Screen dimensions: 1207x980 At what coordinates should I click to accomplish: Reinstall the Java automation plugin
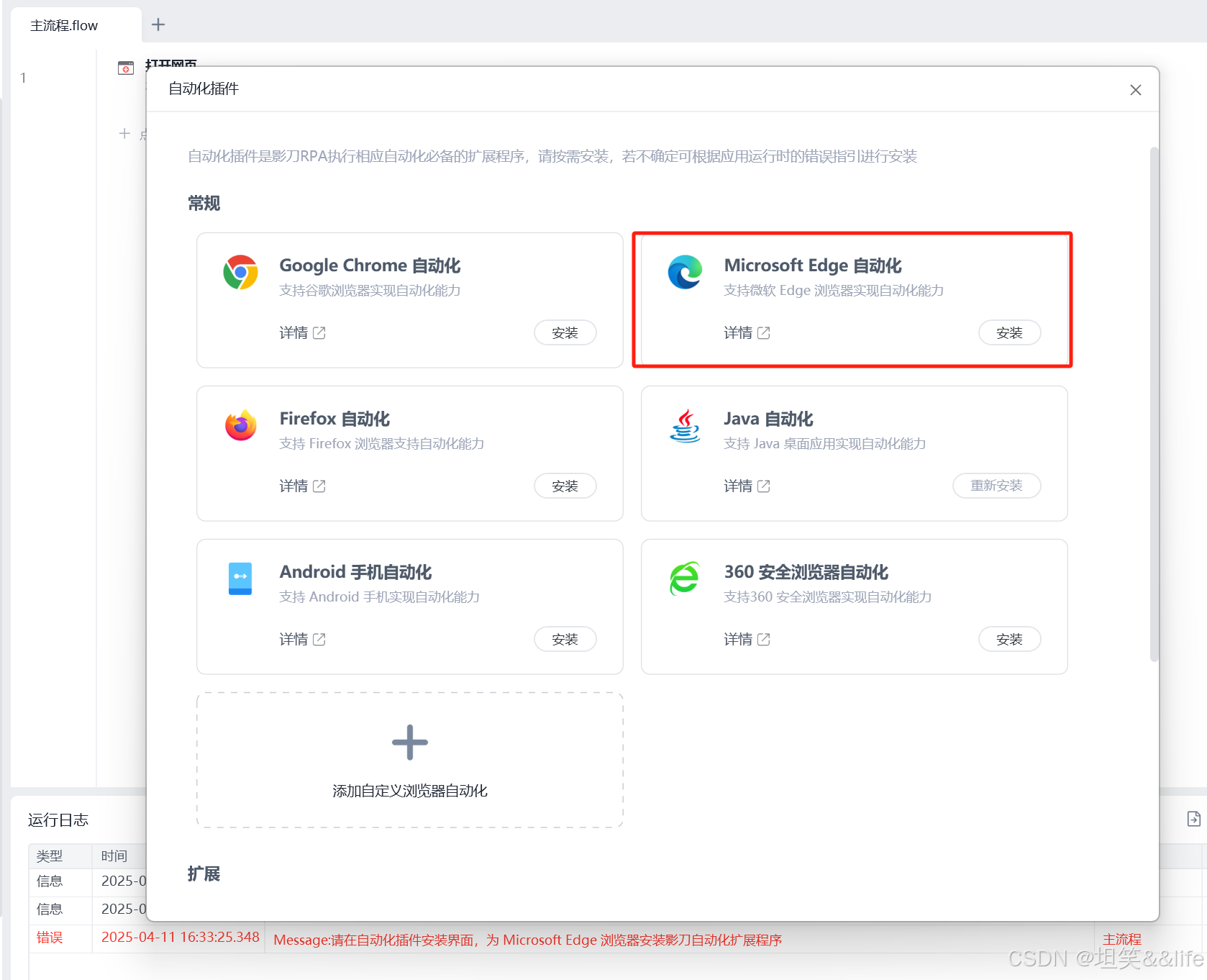[997, 486]
